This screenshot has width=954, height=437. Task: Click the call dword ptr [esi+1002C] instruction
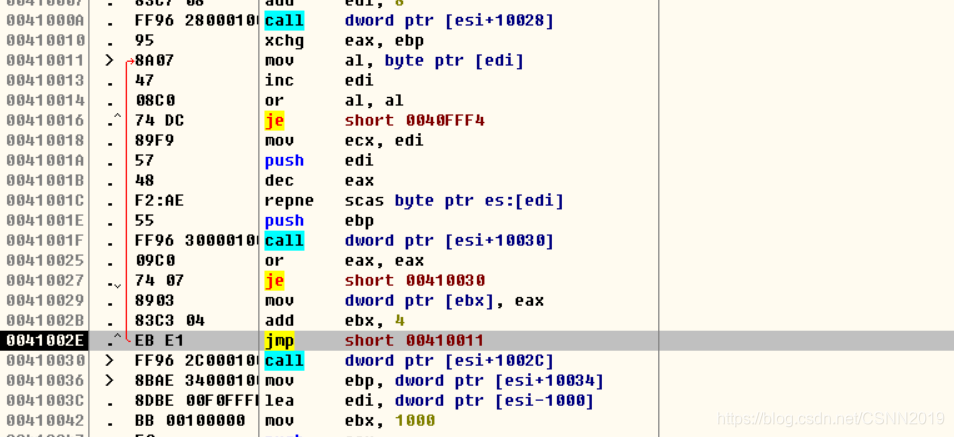pos(409,360)
